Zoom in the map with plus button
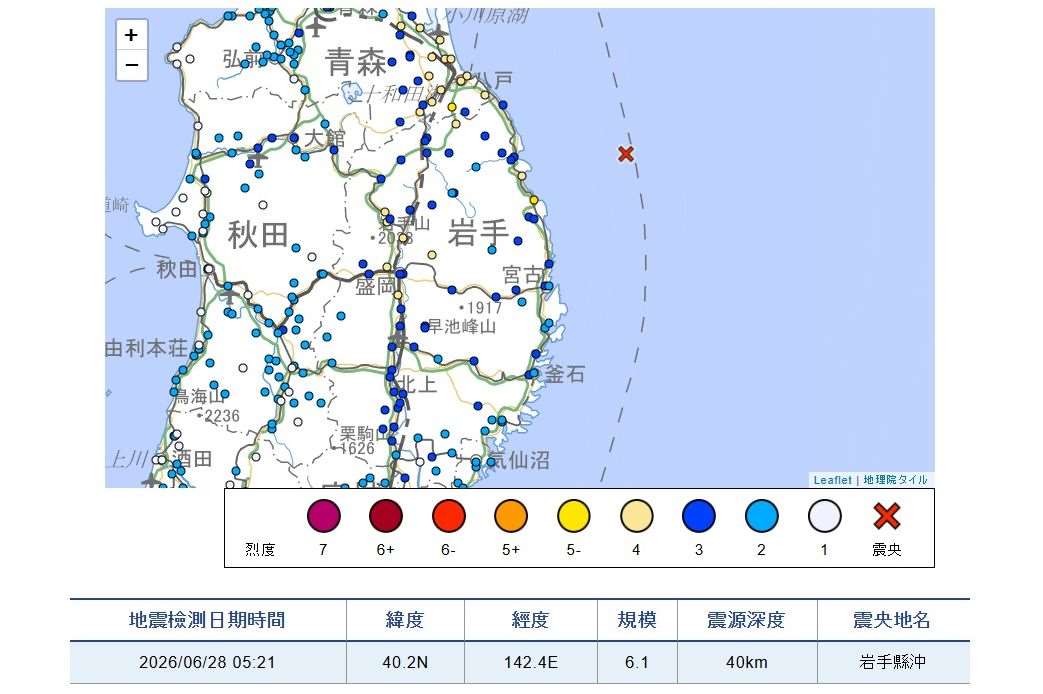 pos(132,35)
